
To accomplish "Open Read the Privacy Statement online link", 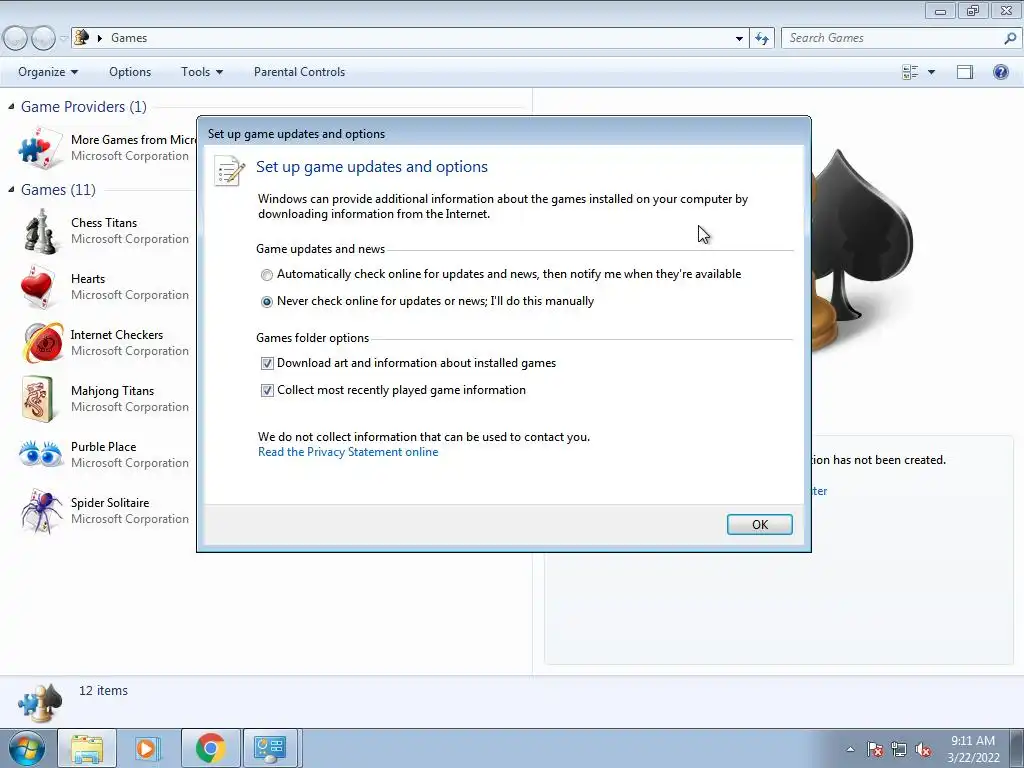I will [348, 452].
